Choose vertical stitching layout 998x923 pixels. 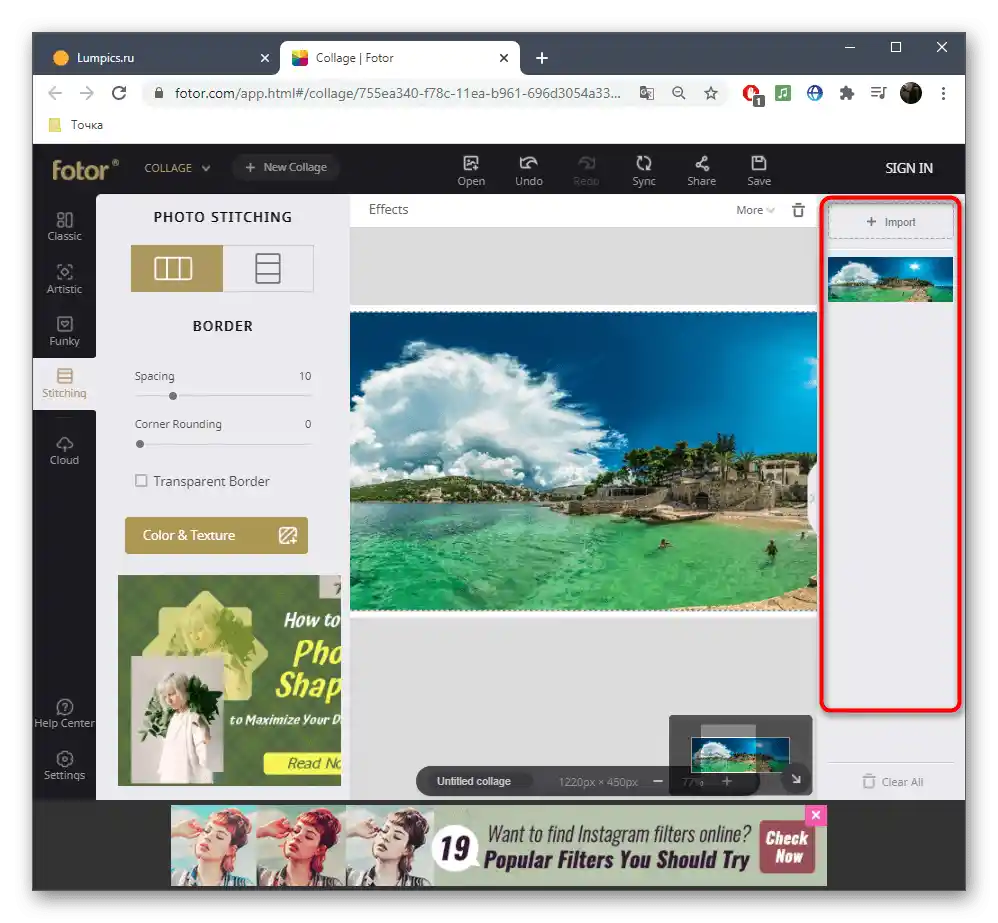pyautogui.click(x=268, y=268)
